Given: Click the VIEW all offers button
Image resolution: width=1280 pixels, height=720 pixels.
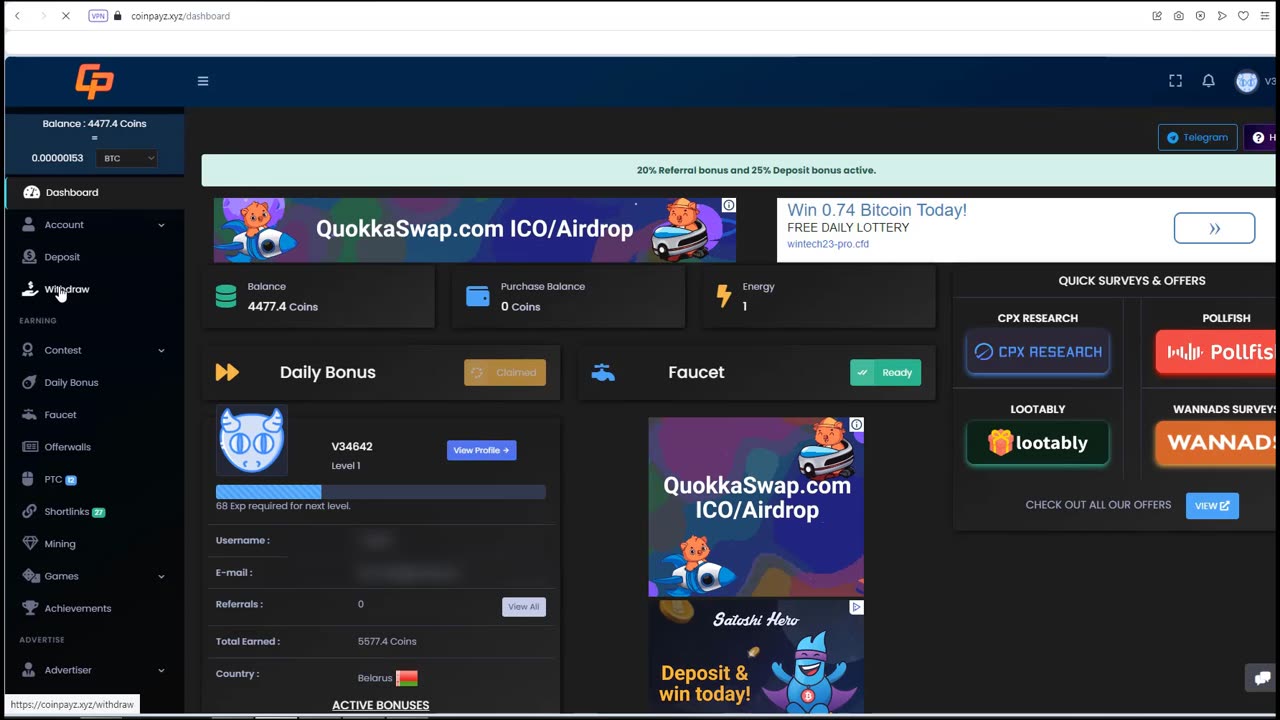Looking at the screenshot, I should pos(1212,505).
